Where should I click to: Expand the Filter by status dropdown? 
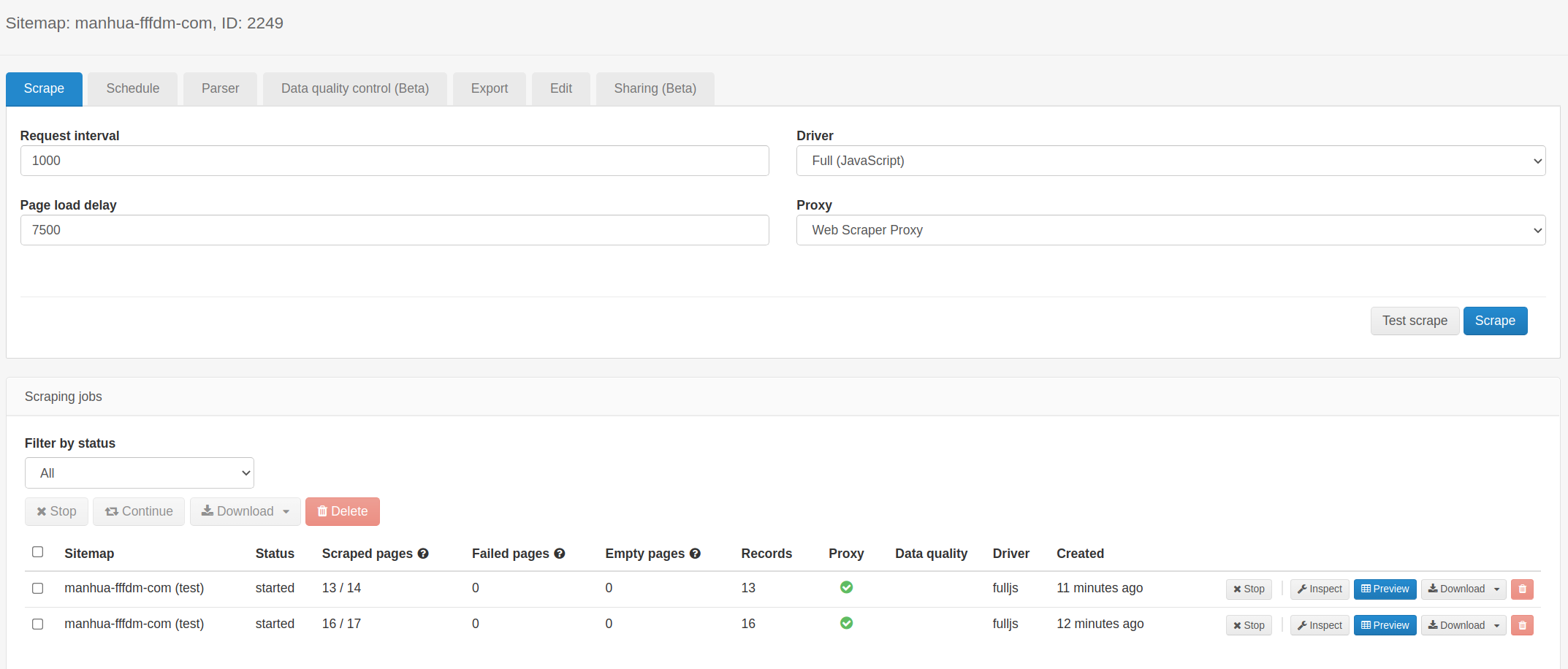point(139,473)
